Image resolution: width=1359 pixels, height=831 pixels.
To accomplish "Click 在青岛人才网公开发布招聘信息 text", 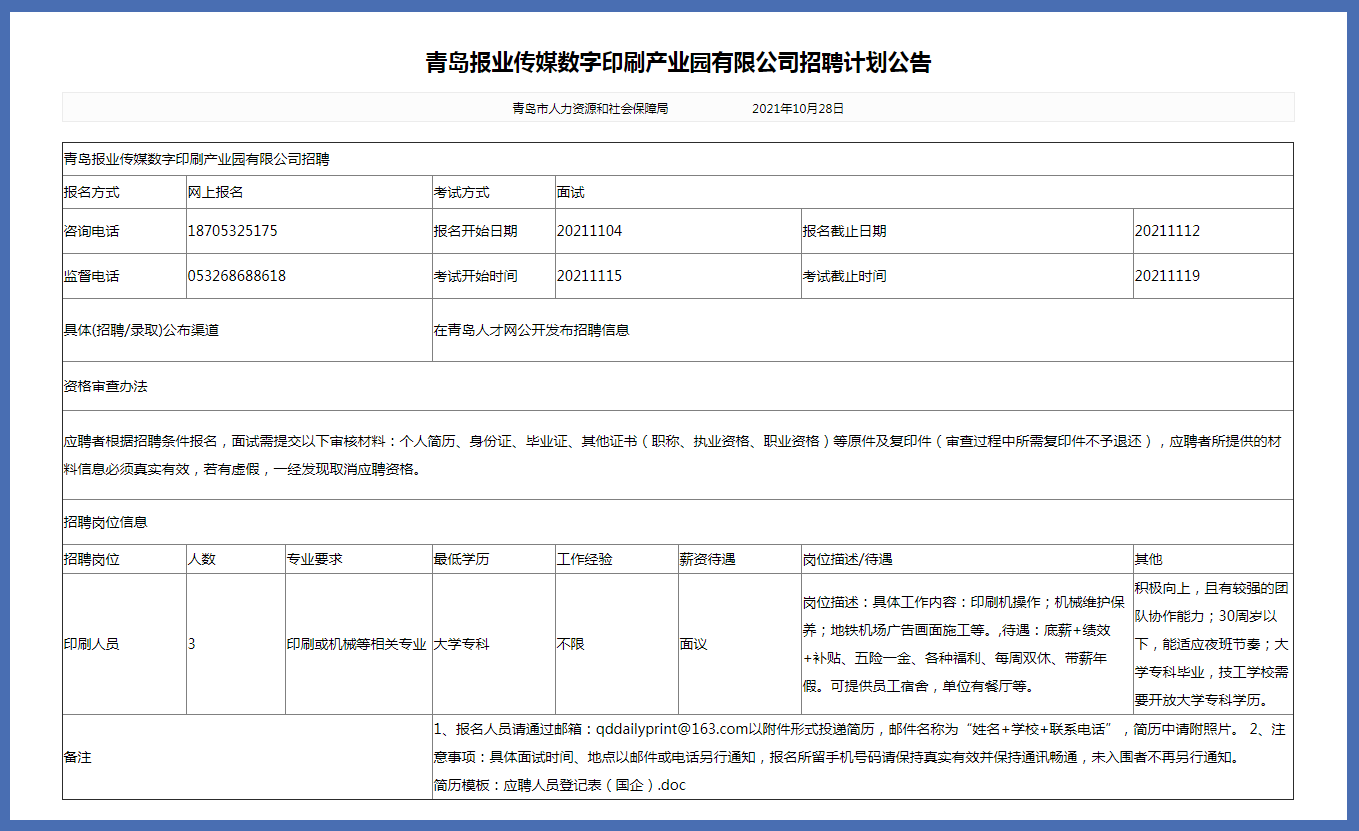I will point(531,330).
